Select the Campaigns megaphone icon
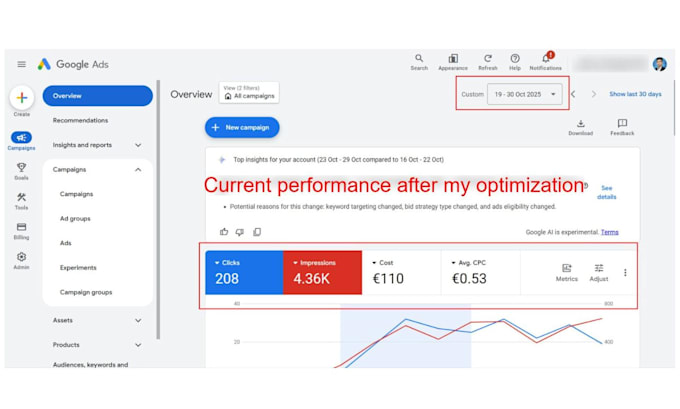 pyautogui.click(x=21, y=137)
